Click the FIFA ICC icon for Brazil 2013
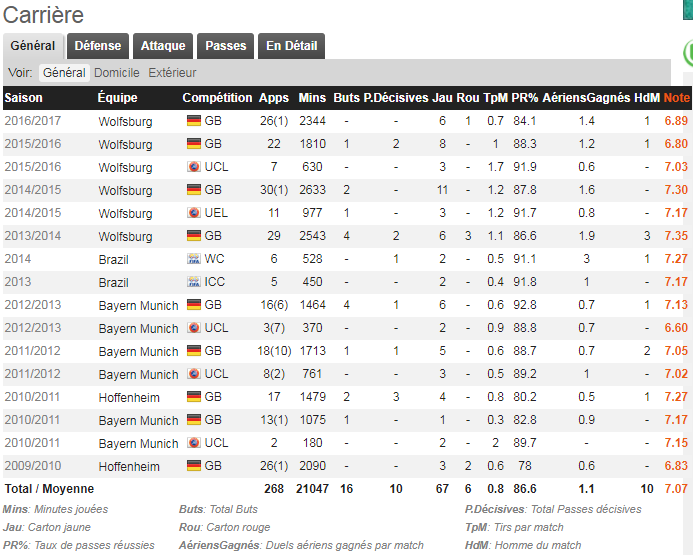This screenshot has height=555, width=693. pos(194,281)
